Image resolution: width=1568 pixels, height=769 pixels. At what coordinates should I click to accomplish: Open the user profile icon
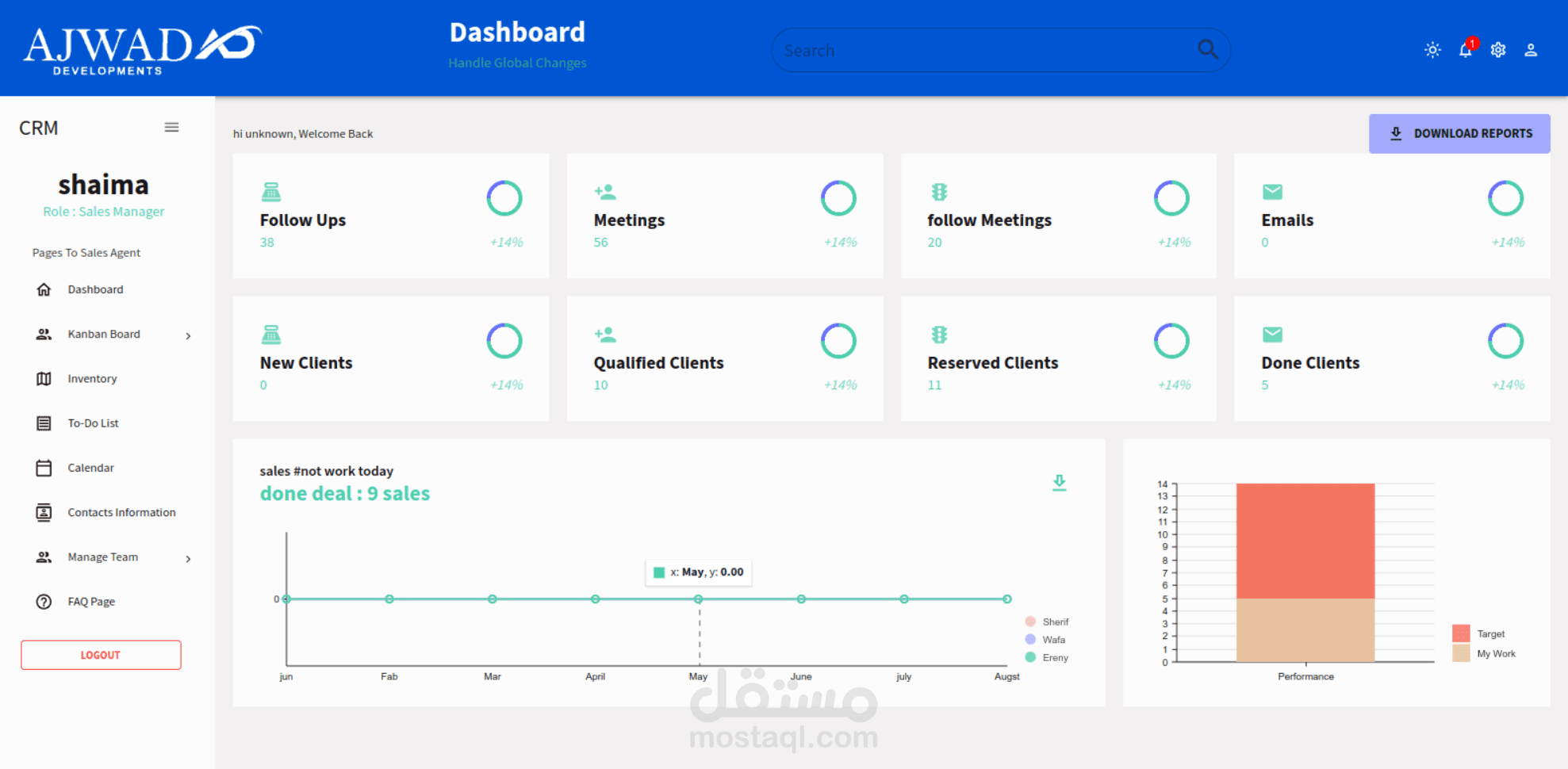pos(1531,50)
